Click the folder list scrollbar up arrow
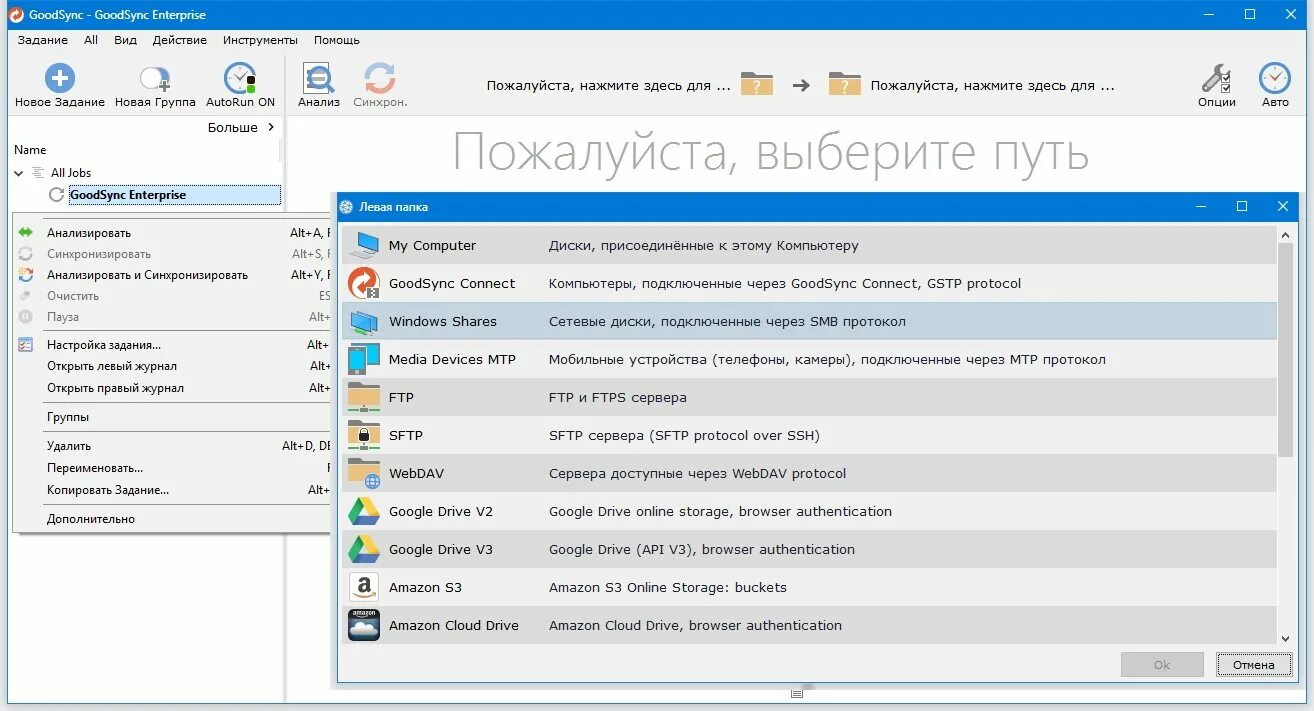Screen dimensions: 1314x711 pos(1284,235)
